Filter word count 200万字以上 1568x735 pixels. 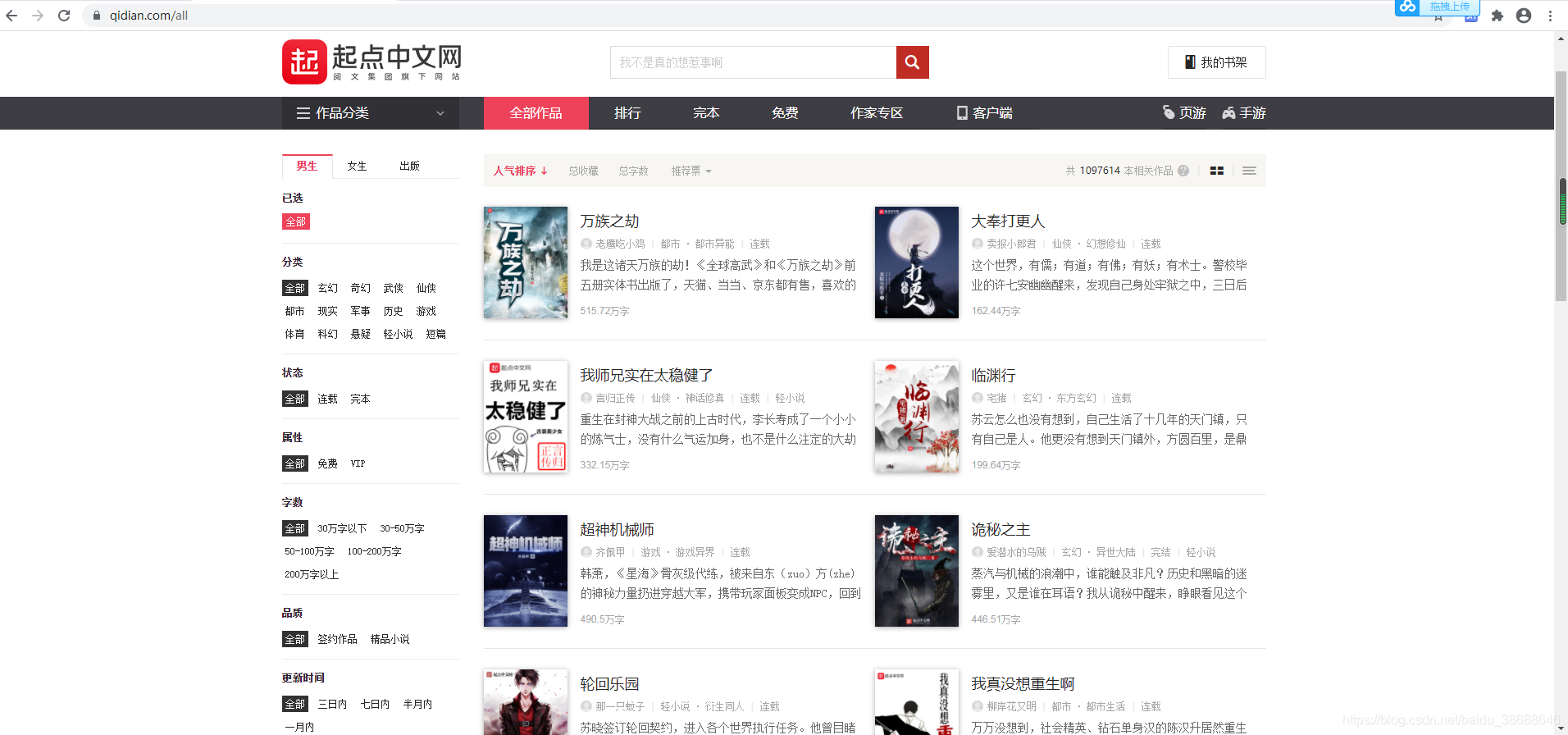[x=311, y=574]
